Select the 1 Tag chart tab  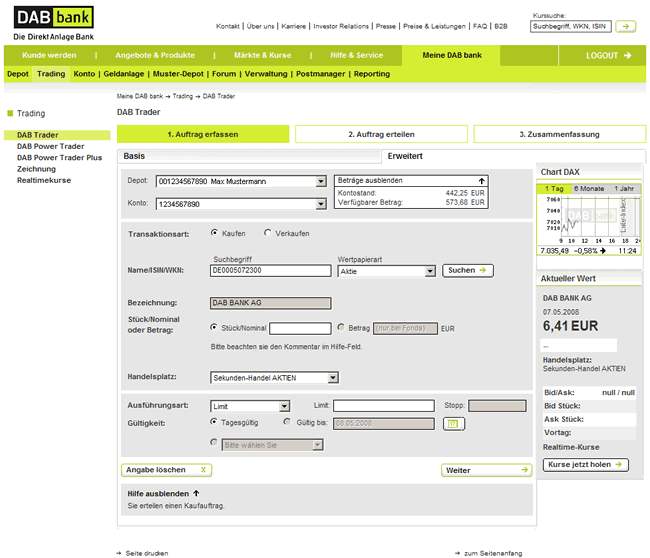554,189
